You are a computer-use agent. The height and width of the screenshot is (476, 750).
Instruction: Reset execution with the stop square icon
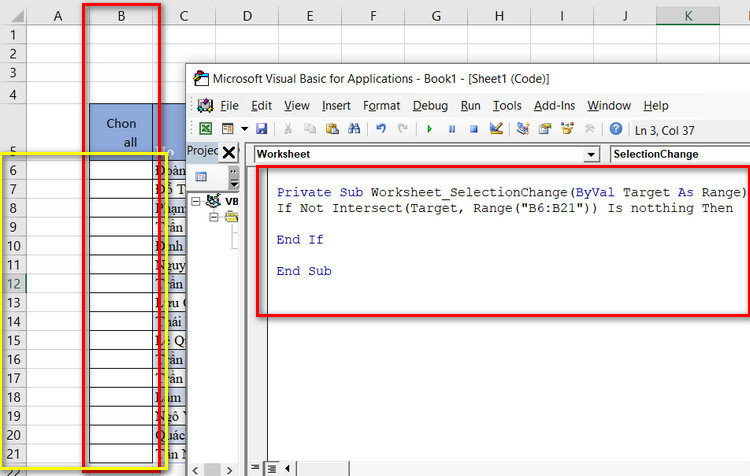474,129
